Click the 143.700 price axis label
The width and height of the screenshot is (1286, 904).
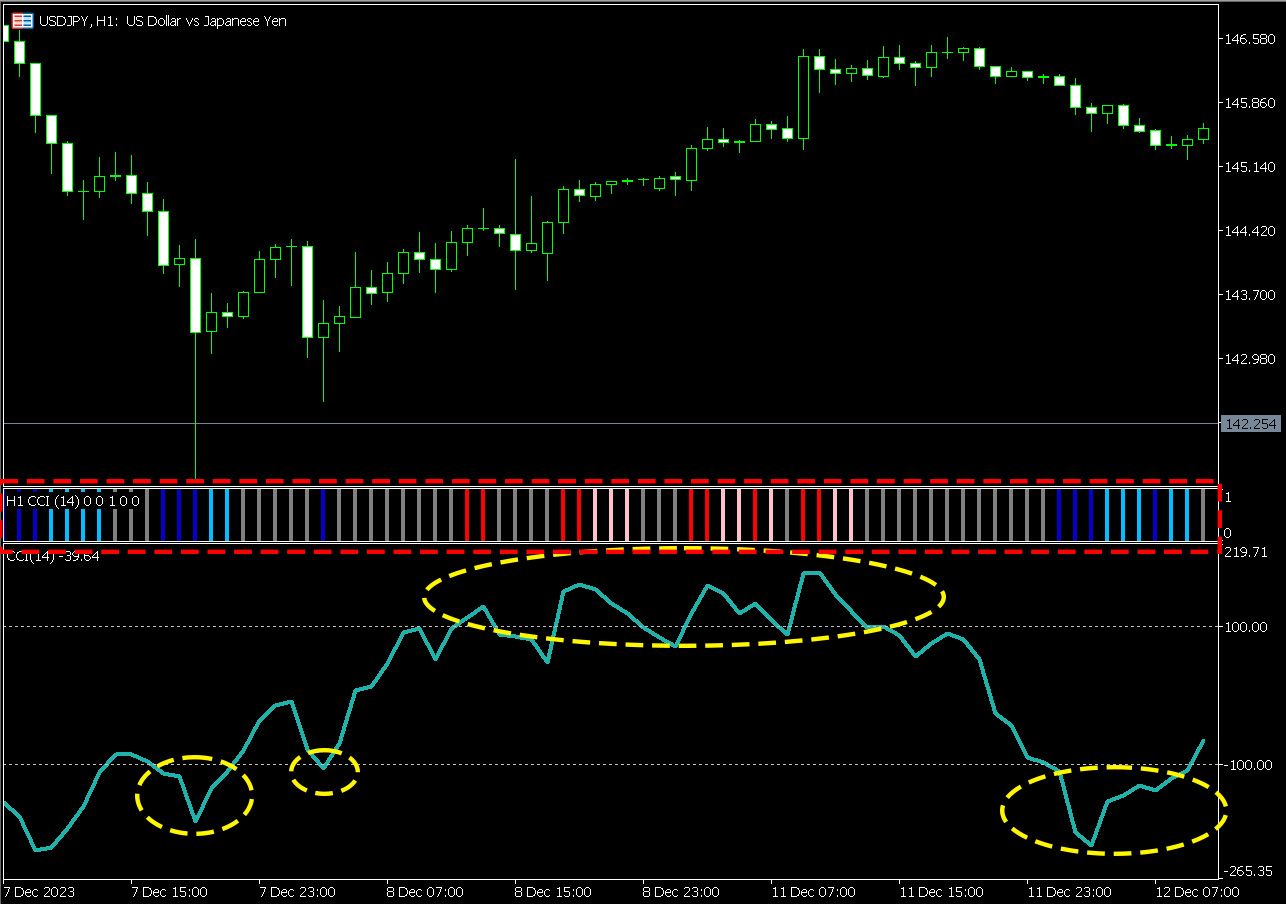pyautogui.click(x=1249, y=295)
